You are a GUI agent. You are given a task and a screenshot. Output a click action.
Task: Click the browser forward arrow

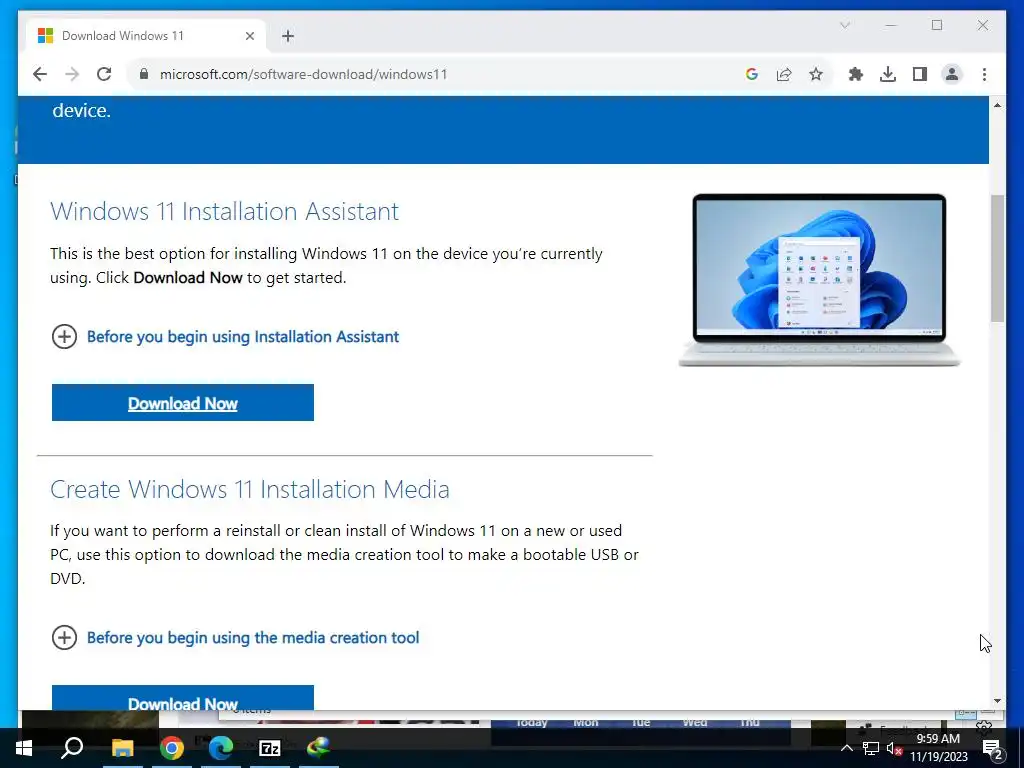point(72,74)
